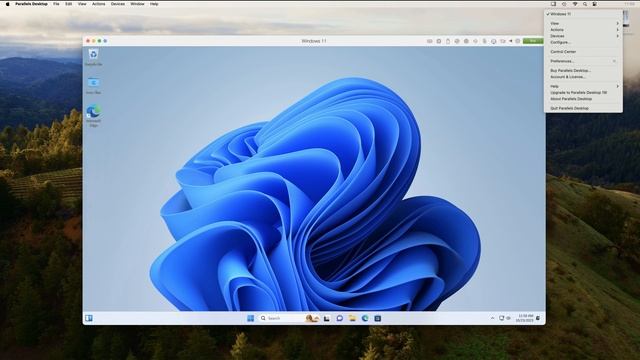Open the Apple menu
This screenshot has height=360, width=640.
pos(7,4)
